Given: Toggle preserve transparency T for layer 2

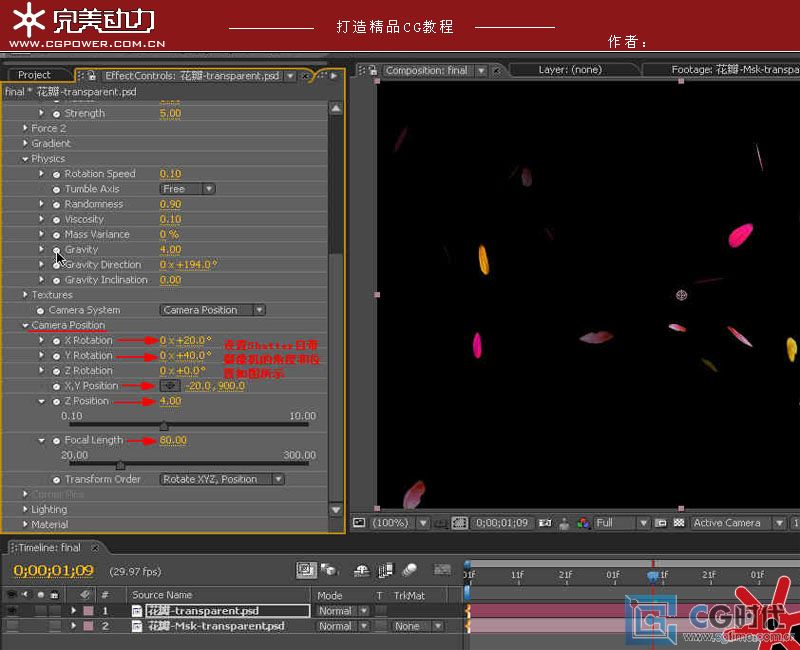Looking at the screenshot, I should [380, 626].
